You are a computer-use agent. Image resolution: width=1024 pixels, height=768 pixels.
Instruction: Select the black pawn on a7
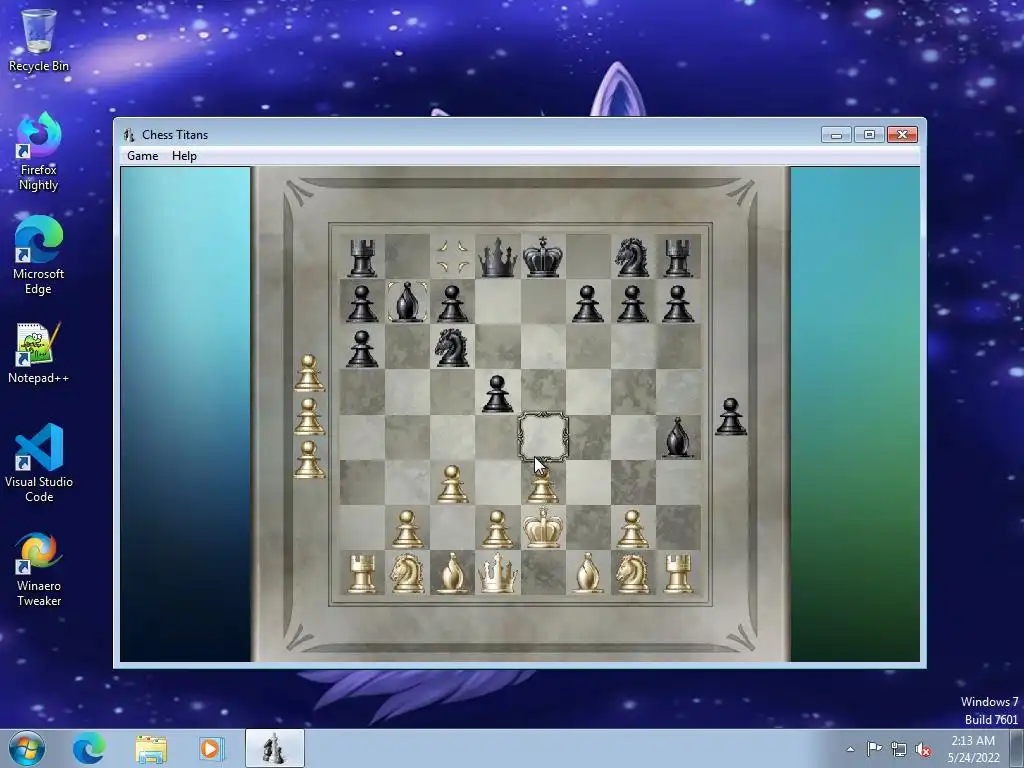pos(362,303)
